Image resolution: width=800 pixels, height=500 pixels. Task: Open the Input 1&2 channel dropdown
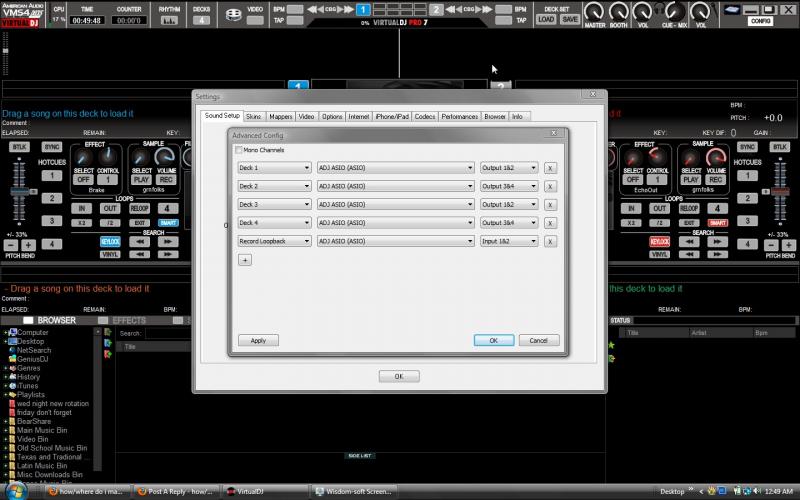tap(509, 241)
